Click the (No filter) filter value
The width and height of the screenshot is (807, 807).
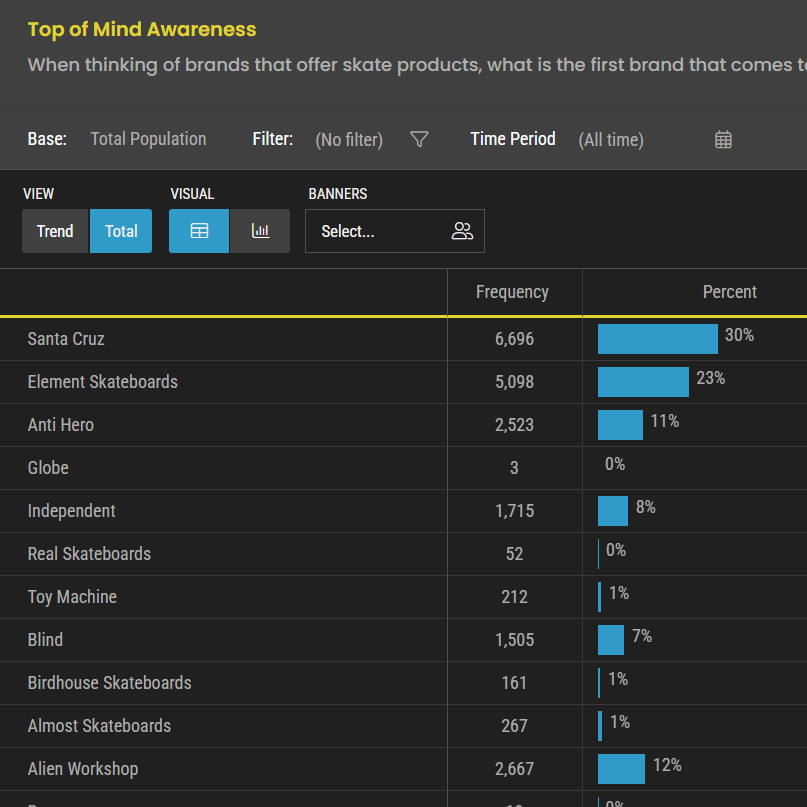click(x=349, y=139)
